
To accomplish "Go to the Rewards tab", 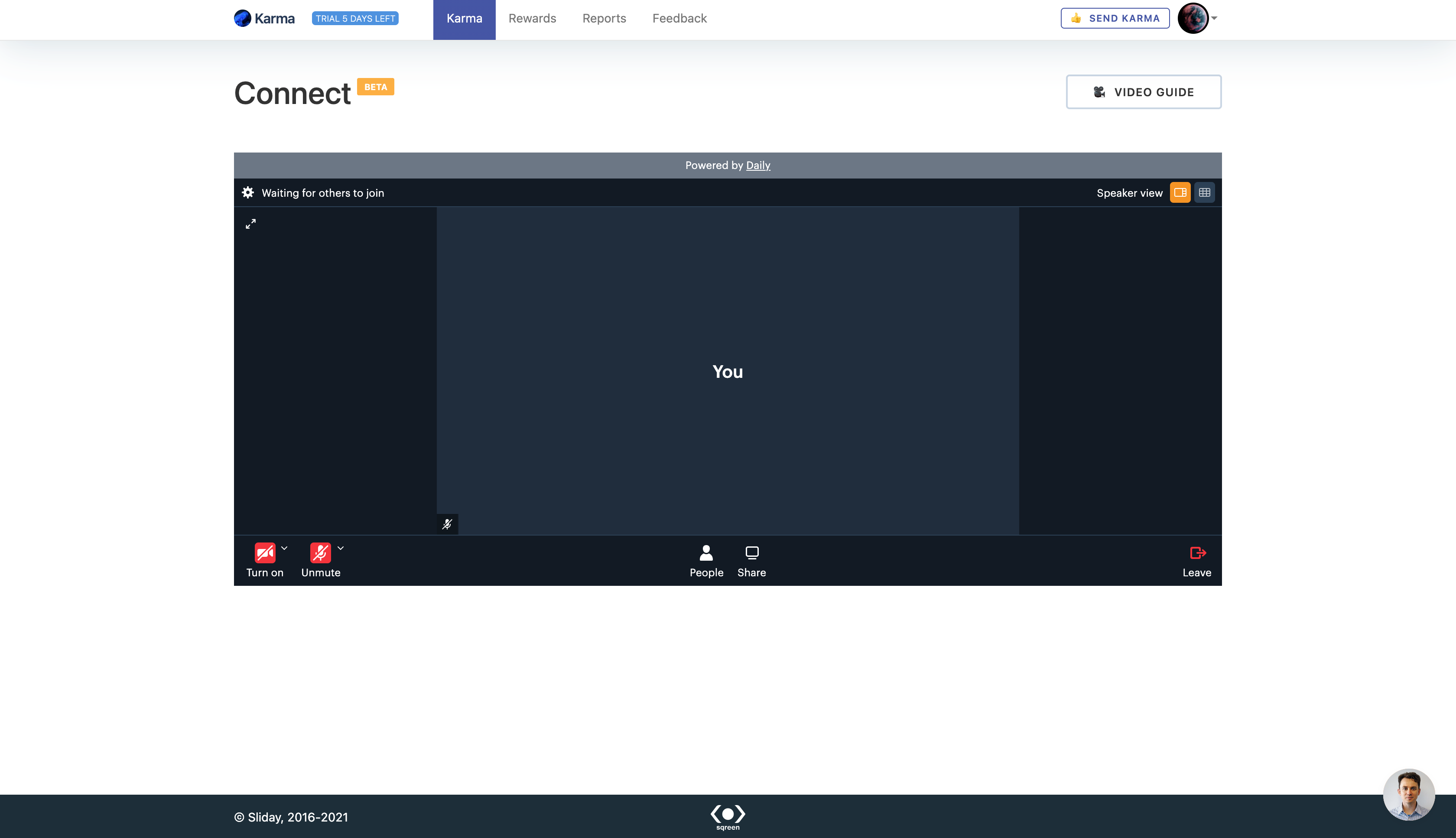I will [x=532, y=19].
